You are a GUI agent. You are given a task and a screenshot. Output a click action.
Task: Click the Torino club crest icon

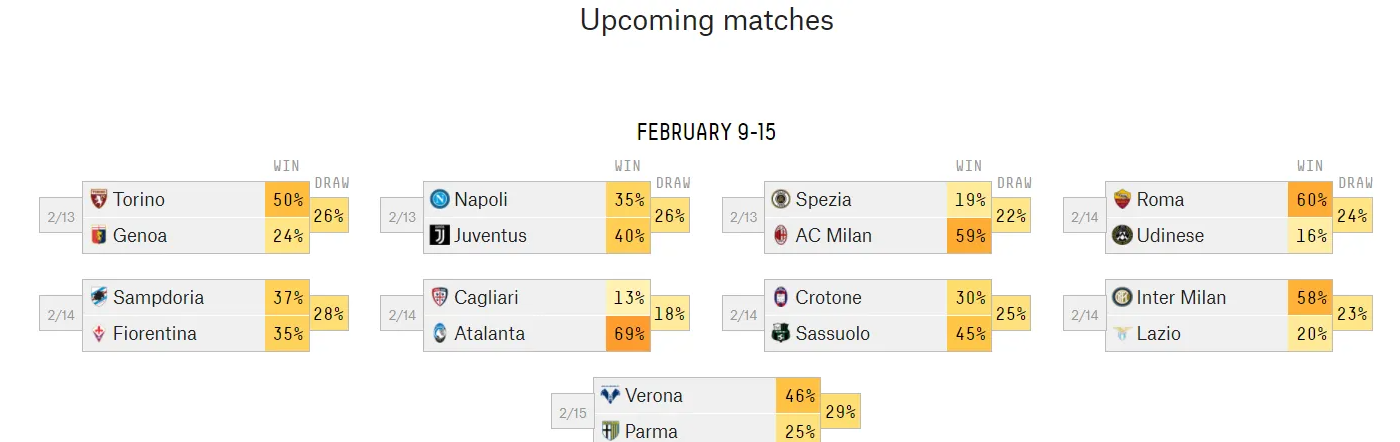(98, 199)
